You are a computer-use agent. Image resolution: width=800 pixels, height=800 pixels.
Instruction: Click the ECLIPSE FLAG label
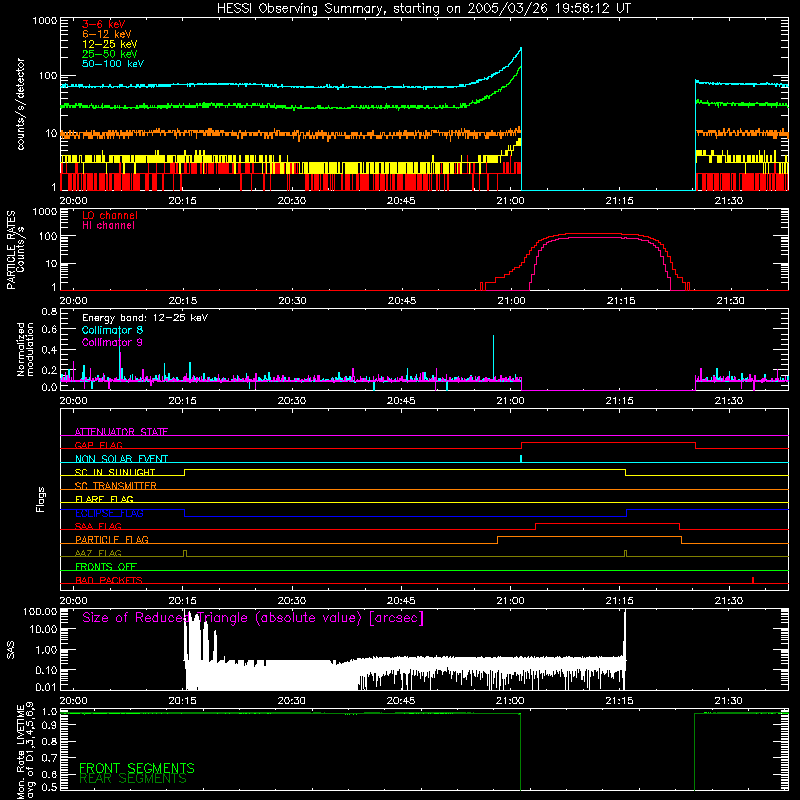point(109,513)
